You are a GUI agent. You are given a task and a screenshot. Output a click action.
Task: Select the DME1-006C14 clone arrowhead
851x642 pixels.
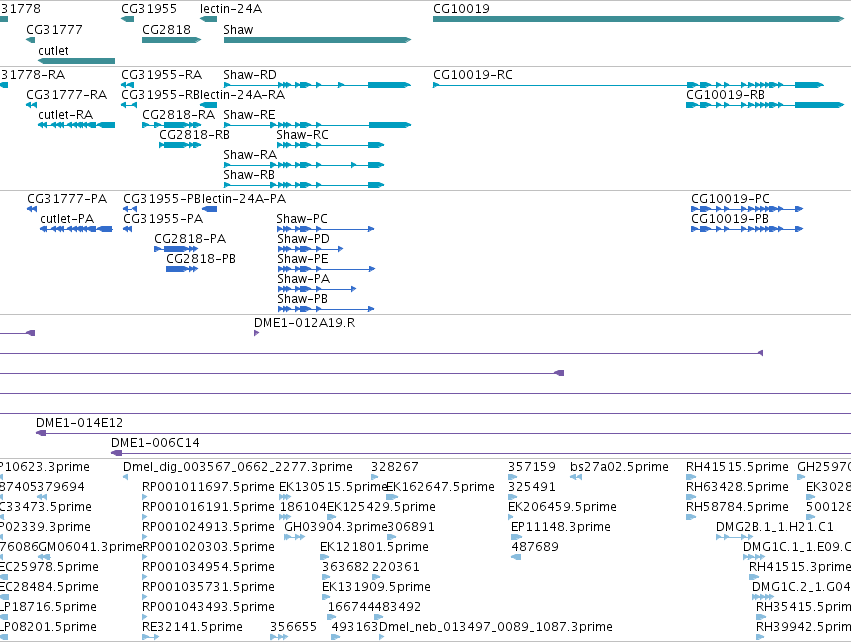[116, 453]
